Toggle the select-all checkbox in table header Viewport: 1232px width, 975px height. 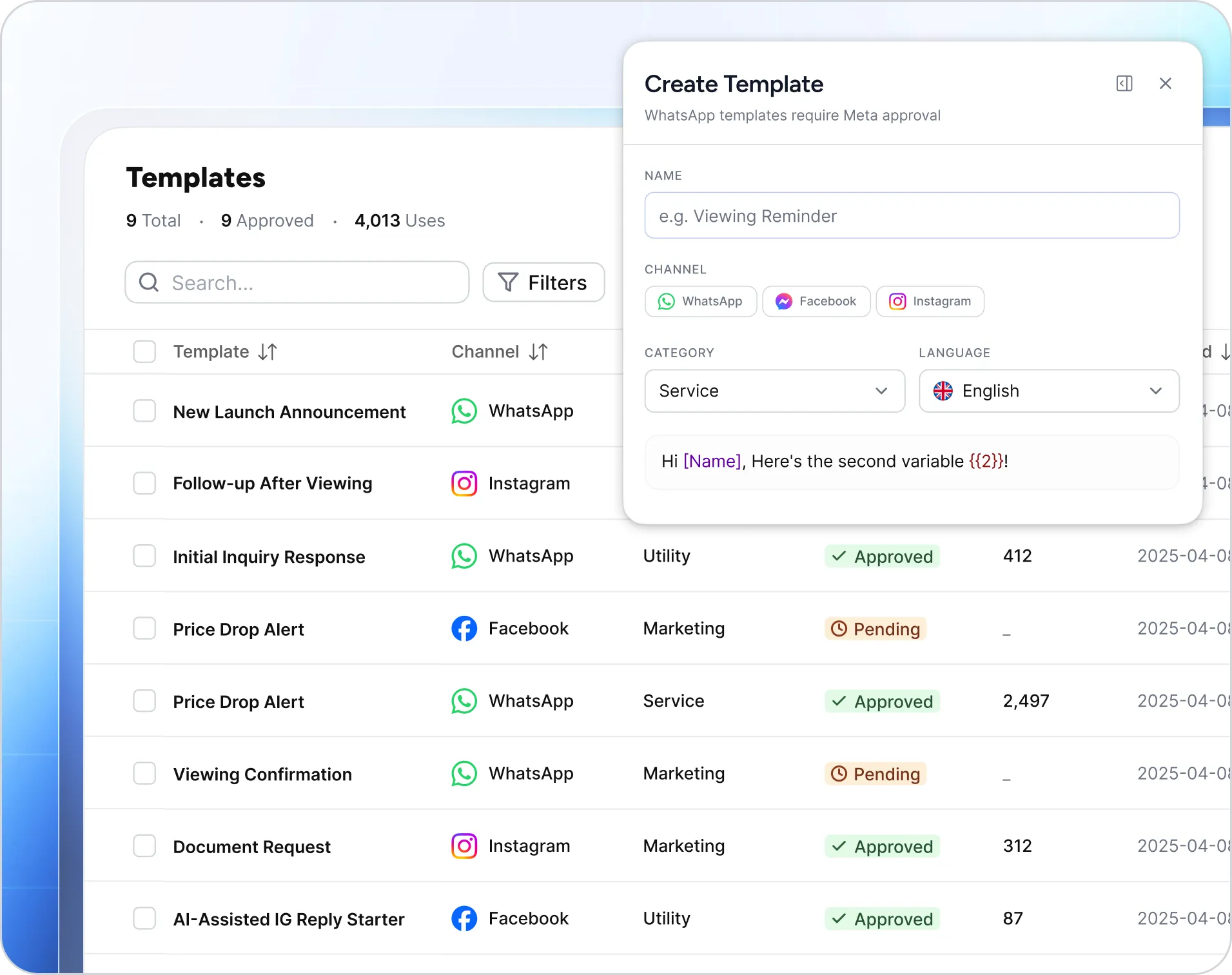point(144,352)
